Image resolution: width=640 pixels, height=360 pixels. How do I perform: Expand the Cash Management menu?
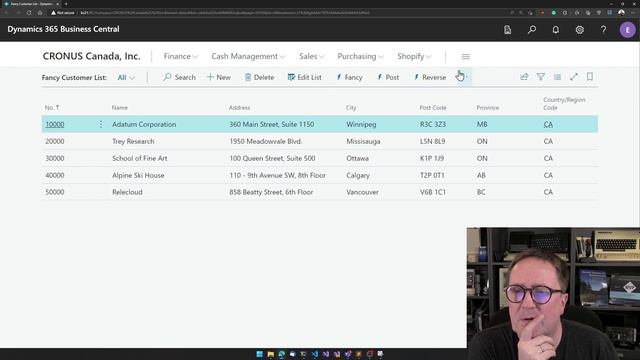click(x=248, y=56)
